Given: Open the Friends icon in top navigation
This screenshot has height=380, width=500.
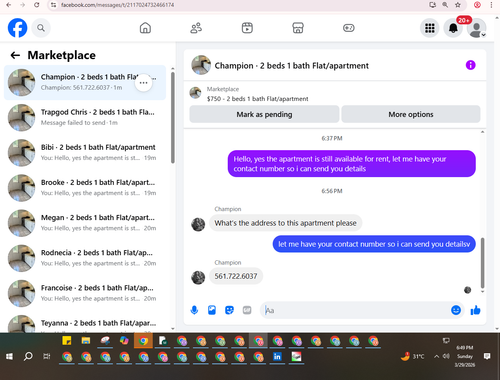Looking at the screenshot, I should pos(196,28).
